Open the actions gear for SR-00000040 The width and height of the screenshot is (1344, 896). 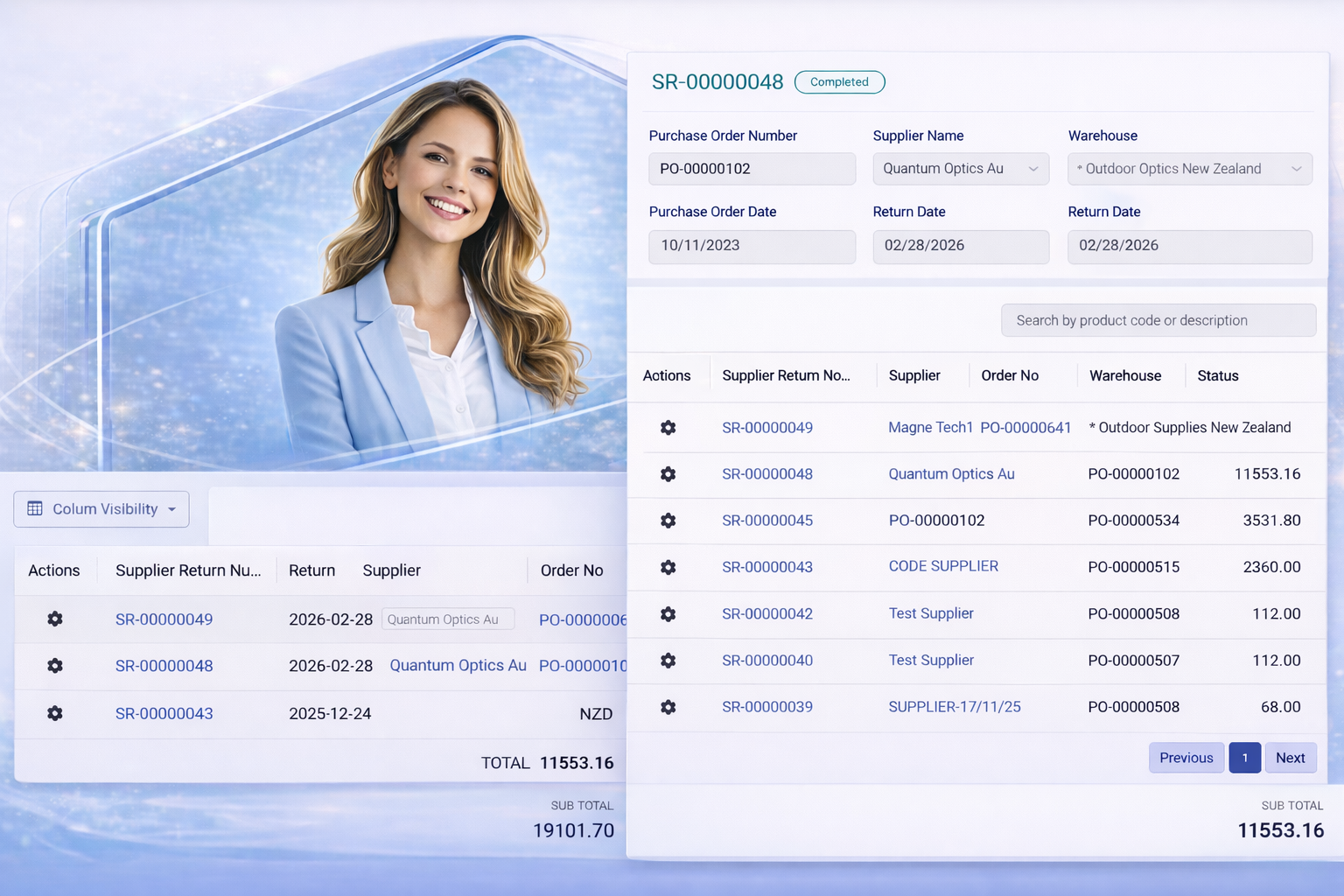click(x=668, y=660)
